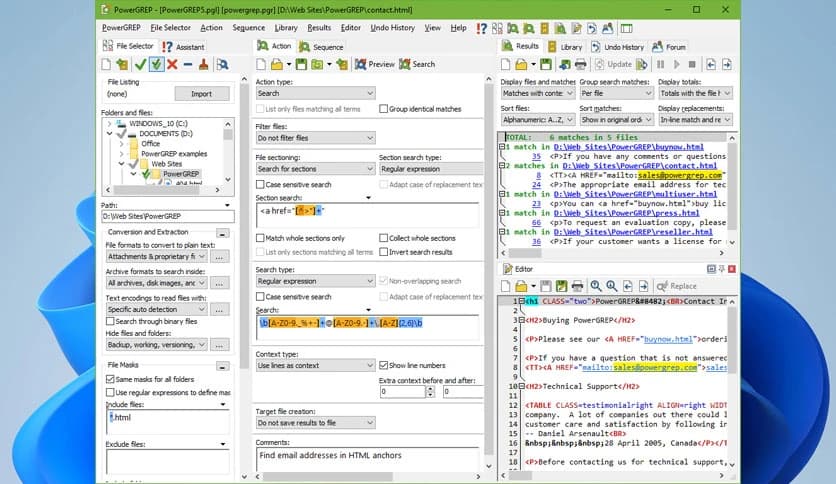The width and height of the screenshot is (836, 484).
Task: Switch to the Sequence tab
Action: pos(321,47)
